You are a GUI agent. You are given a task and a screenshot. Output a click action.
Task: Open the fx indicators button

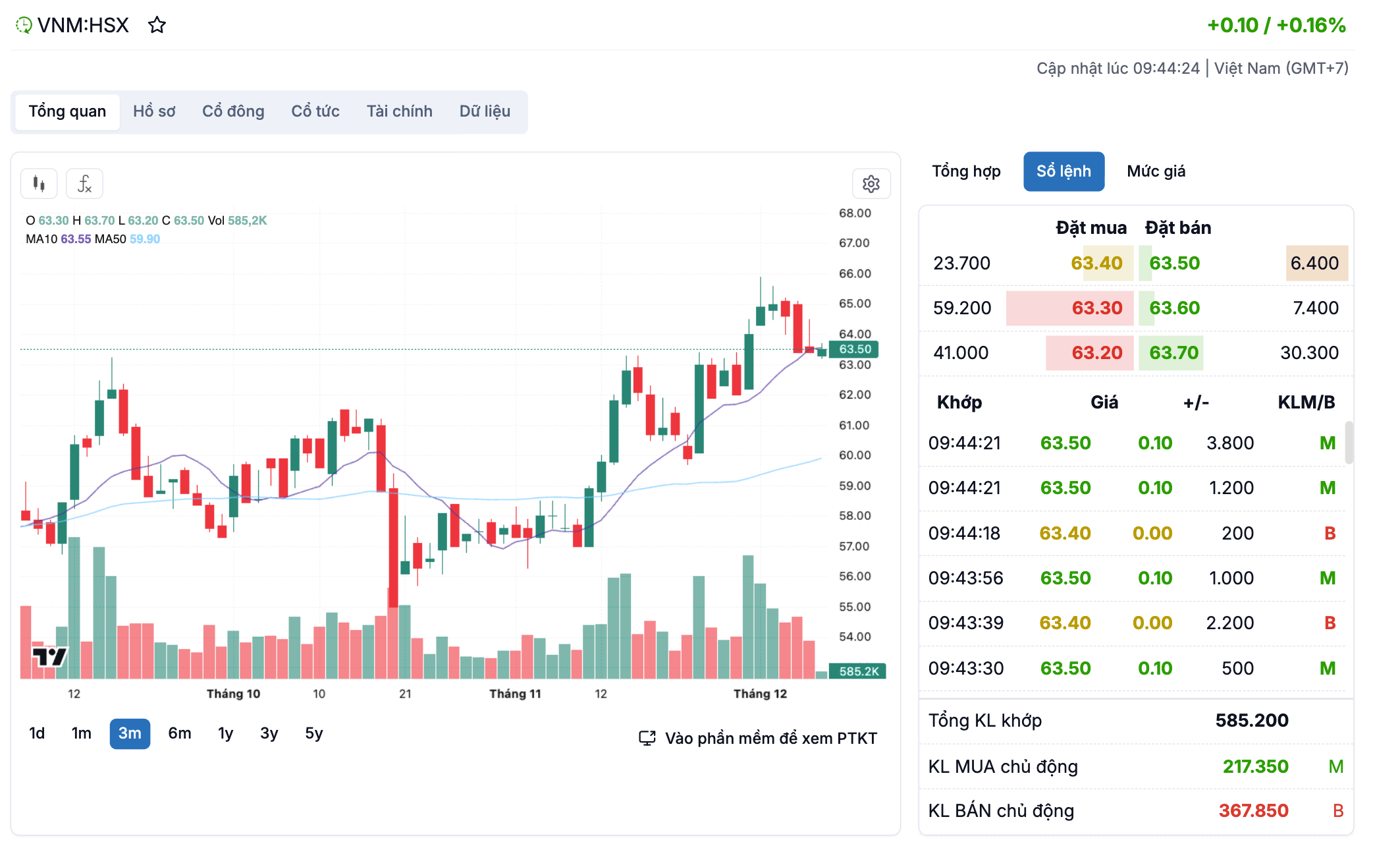[84, 184]
